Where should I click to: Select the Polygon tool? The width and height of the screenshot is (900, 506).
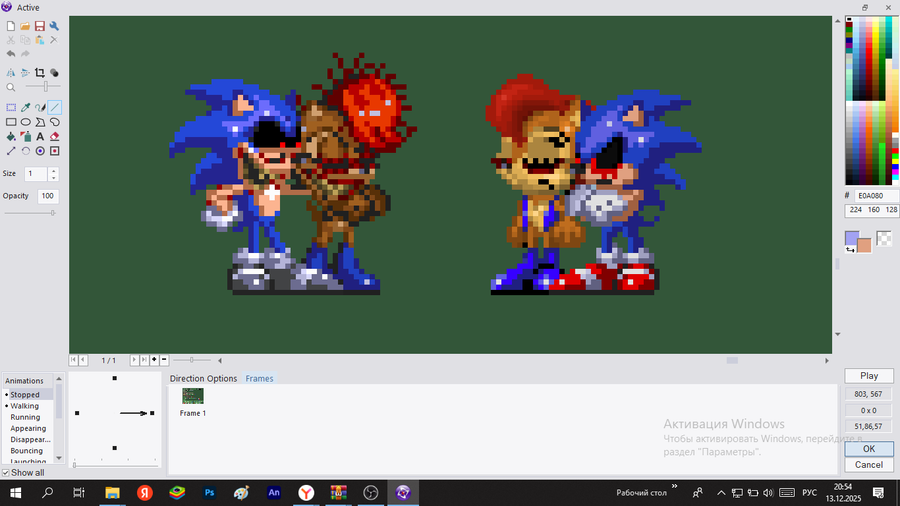click(x=40, y=122)
